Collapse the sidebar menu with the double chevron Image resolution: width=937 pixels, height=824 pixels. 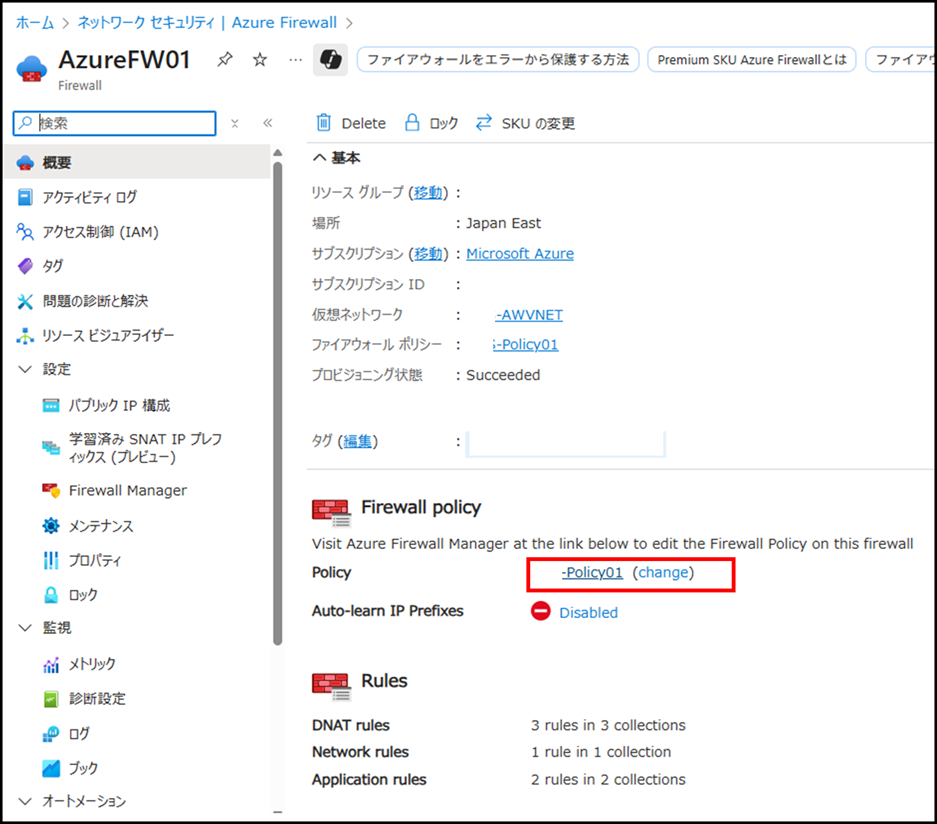[268, 123]
